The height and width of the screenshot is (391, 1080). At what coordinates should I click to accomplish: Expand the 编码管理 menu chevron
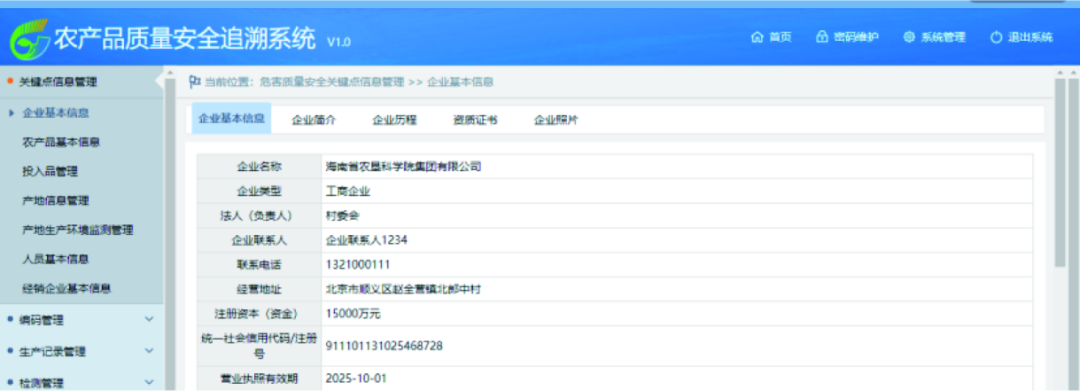[x=149, y=319]
